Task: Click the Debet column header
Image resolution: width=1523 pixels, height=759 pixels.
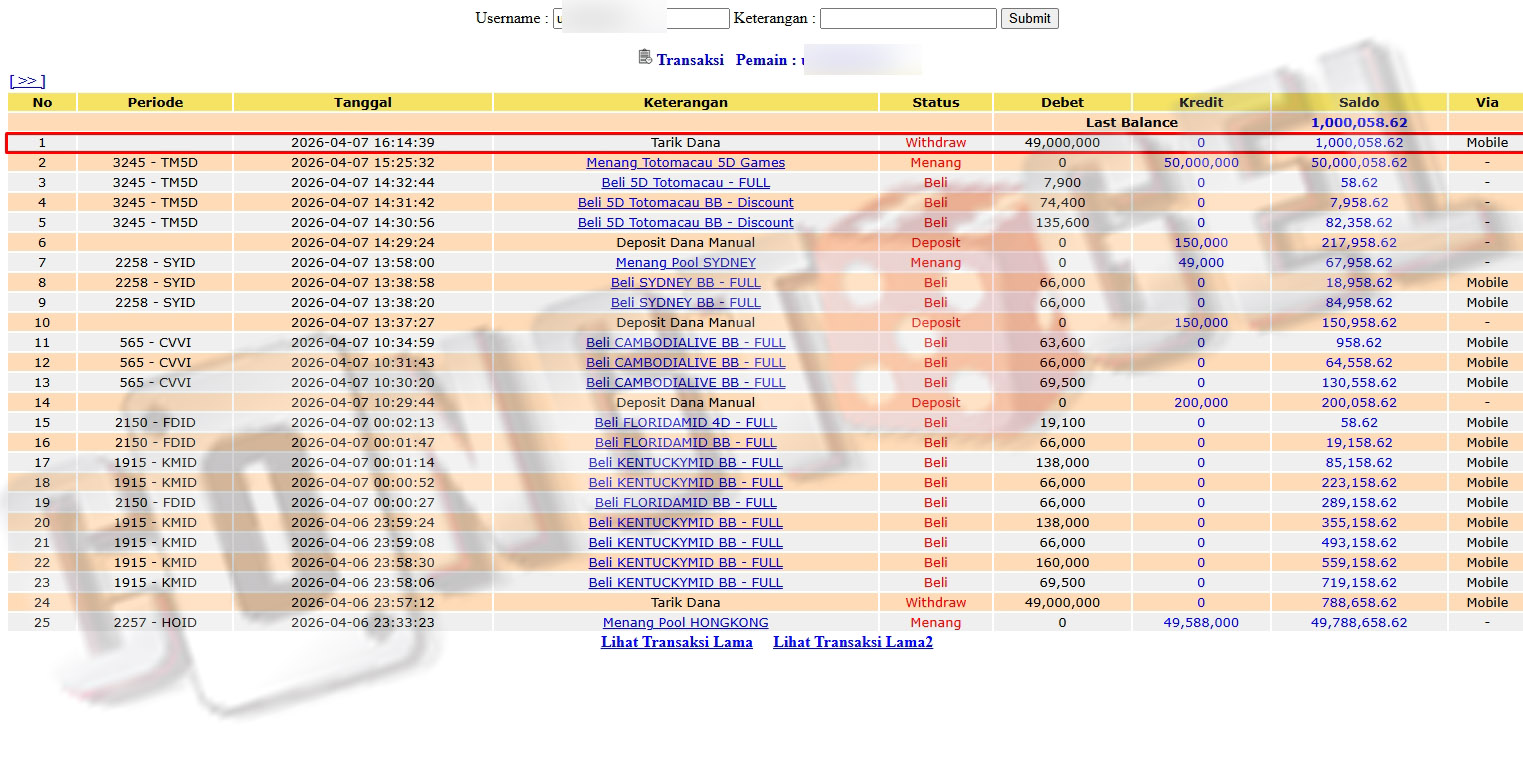Action: pos(1062,102)
